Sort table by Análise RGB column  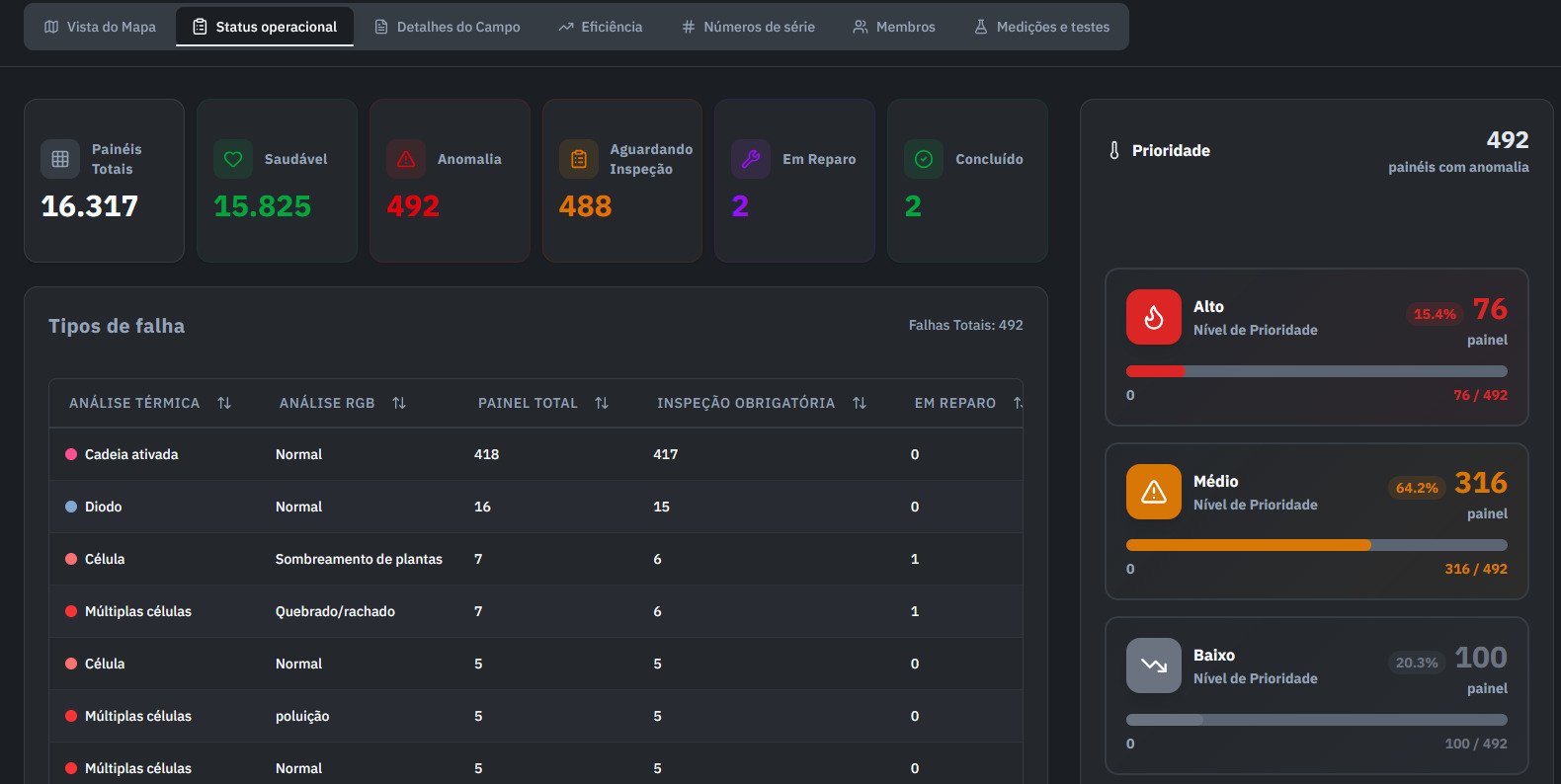pyautogui.click(x=399, y=403)
